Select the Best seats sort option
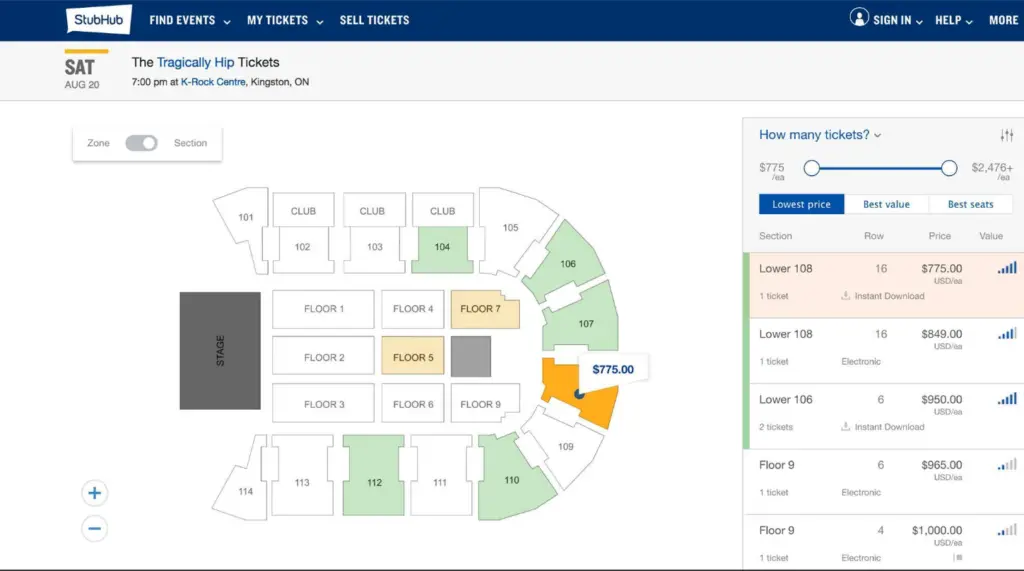 tap(970, 204)
